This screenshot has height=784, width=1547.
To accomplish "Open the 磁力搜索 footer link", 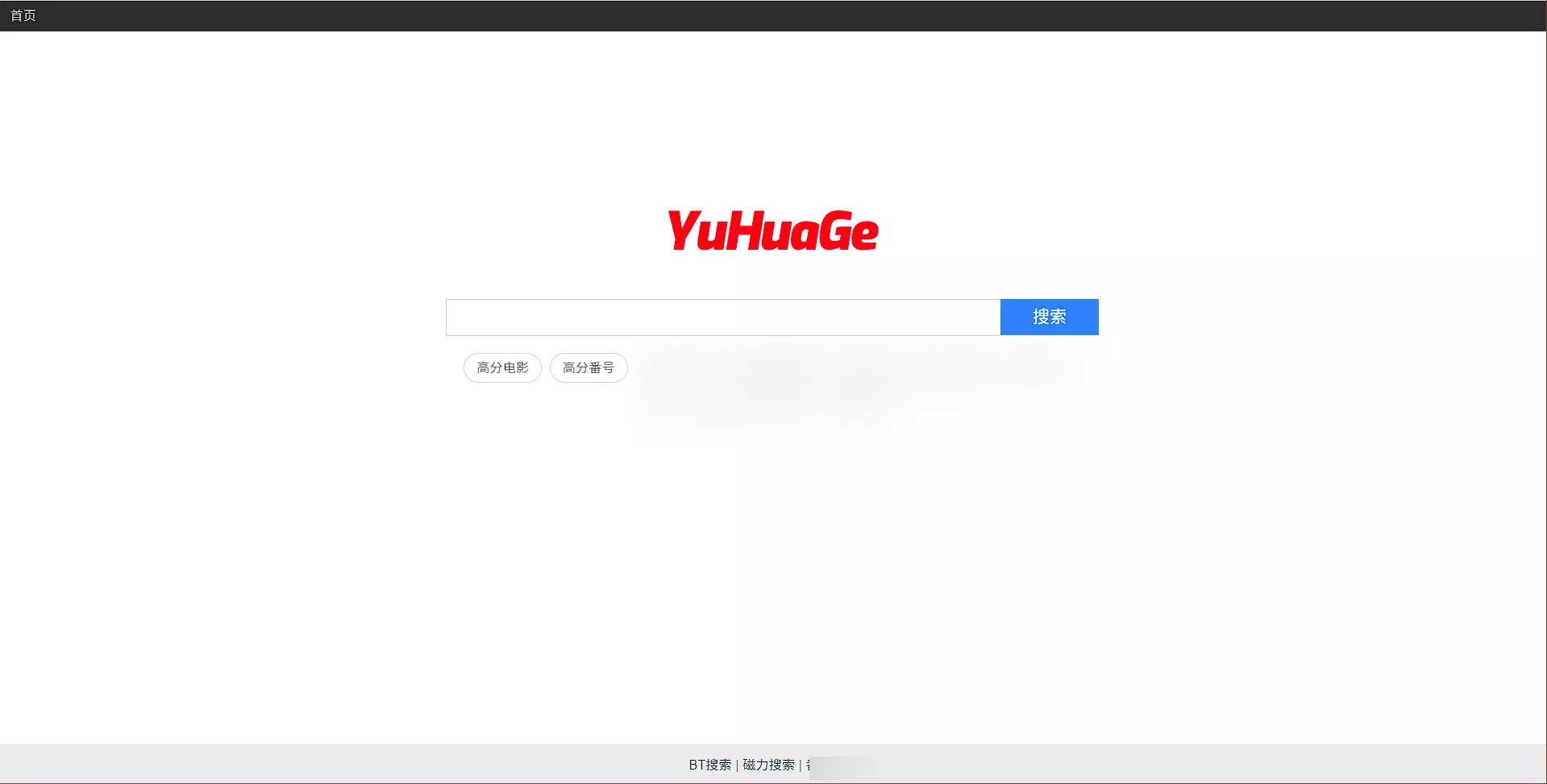I will (768, 765).
